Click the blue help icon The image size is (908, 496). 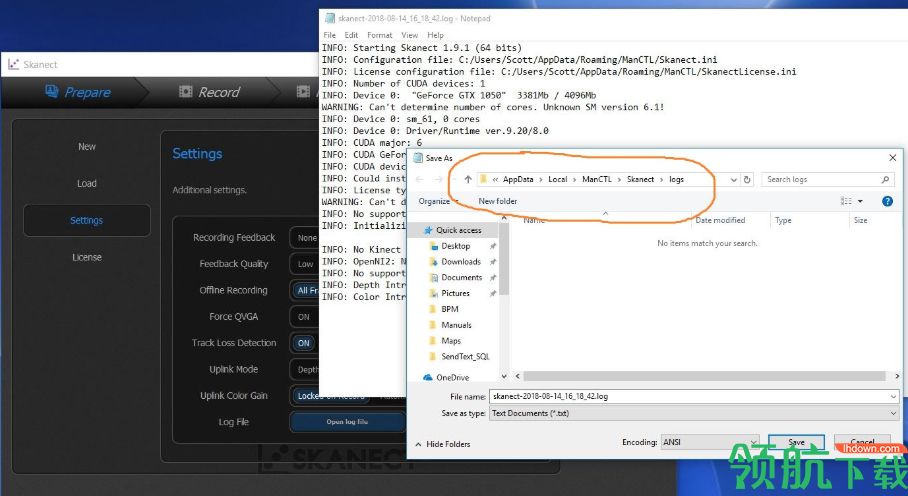pyautogui.click(x=887, y=201)
